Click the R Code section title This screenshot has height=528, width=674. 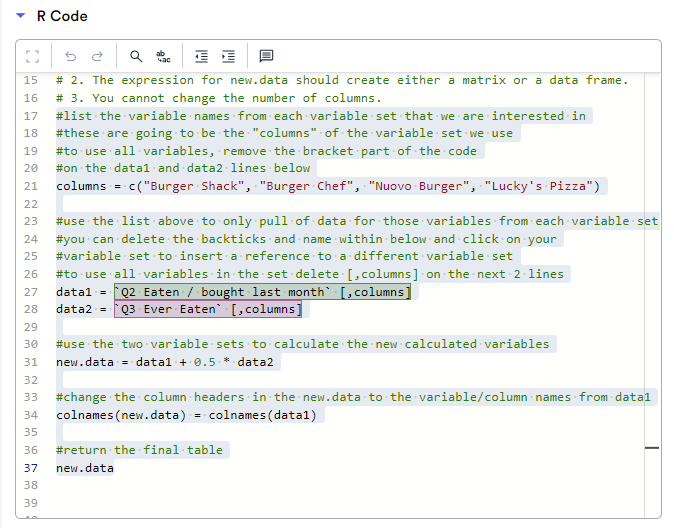click(62, 16)
